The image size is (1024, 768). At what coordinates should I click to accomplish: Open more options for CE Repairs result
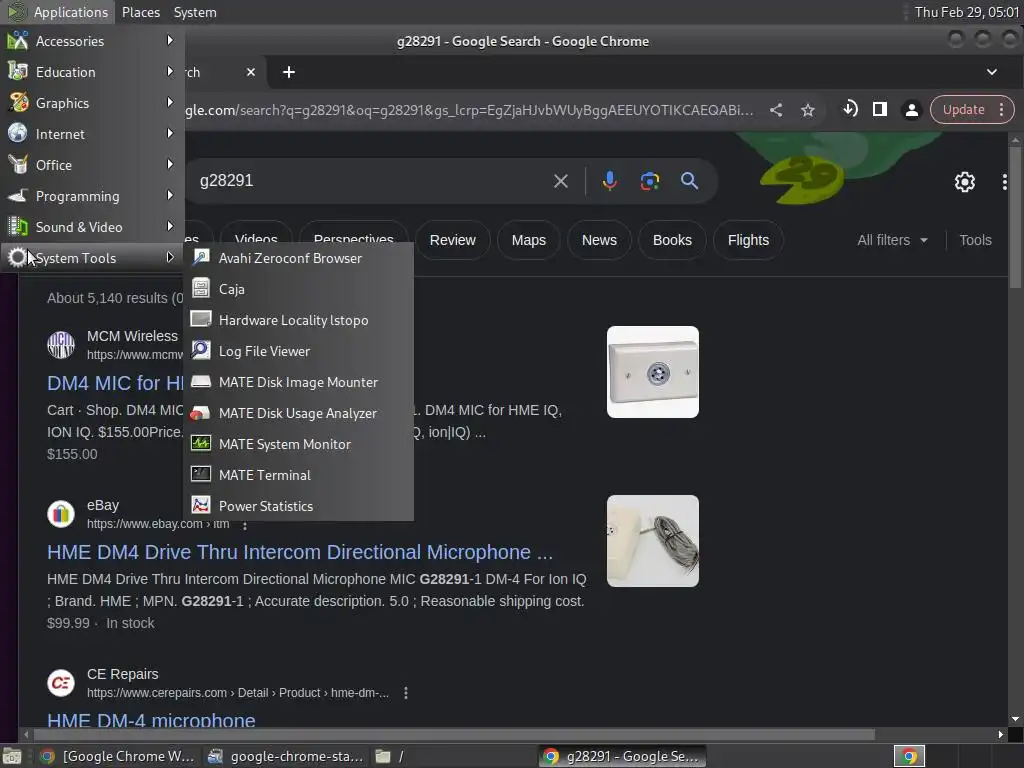[406, 693]
